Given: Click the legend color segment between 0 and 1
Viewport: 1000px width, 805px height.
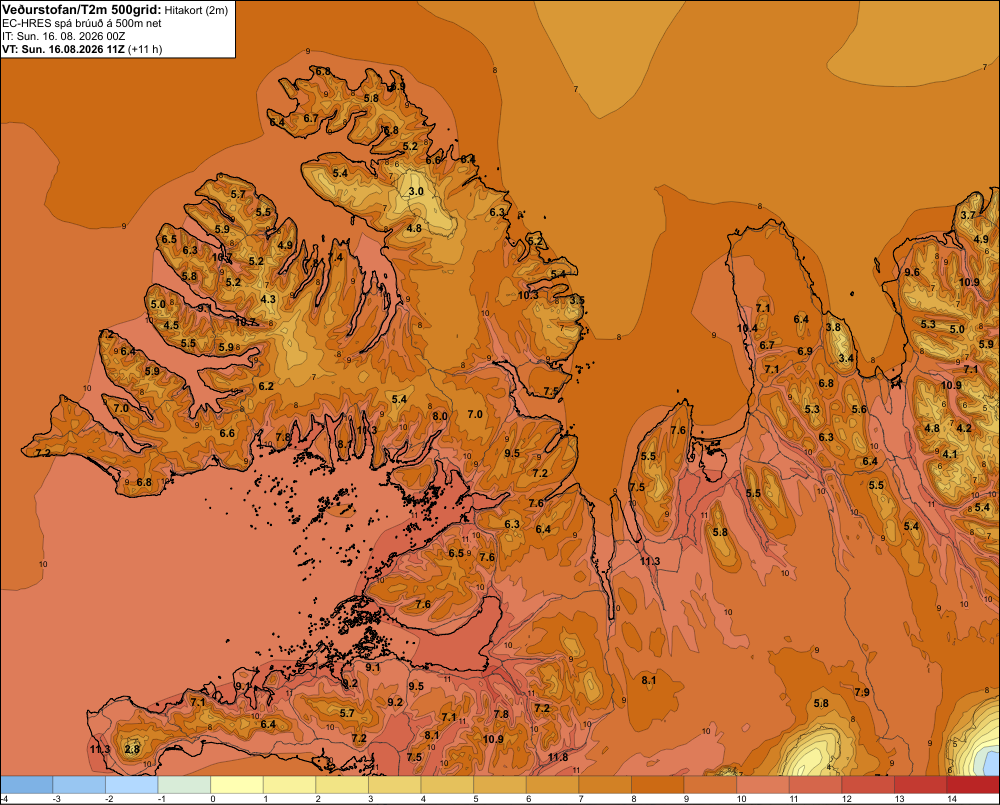Looking at the screenshot, I should [x=237, y=785].
